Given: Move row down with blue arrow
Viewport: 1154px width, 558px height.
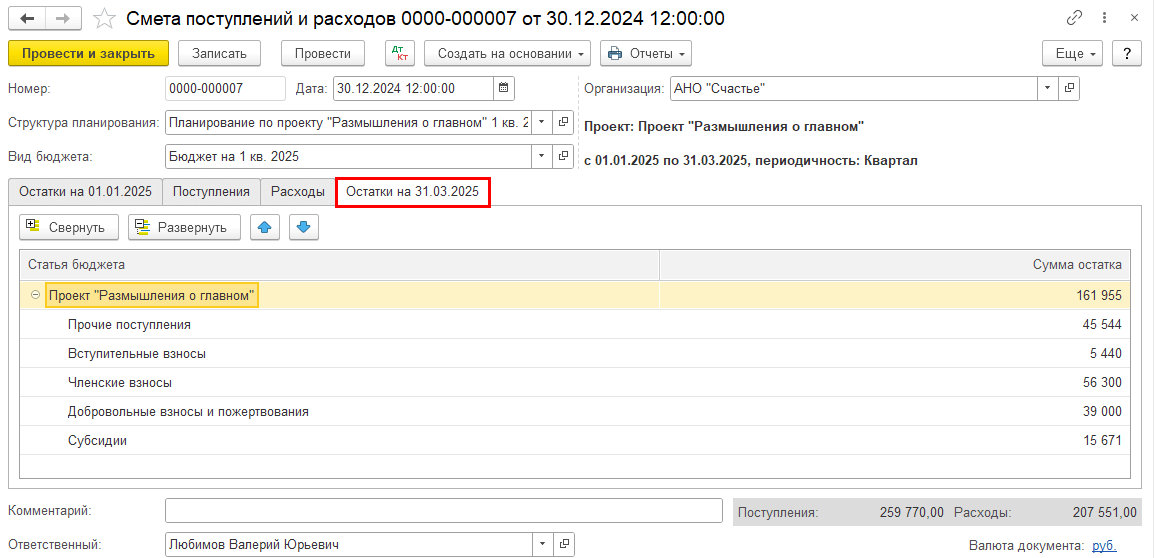Looking at the screenshot, I should [304, 227].
